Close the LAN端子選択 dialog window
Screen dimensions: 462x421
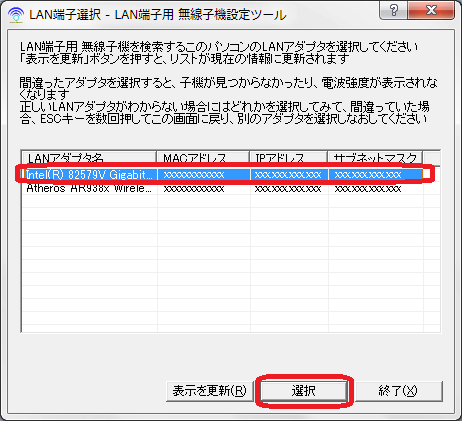click(x=431, y=10)
